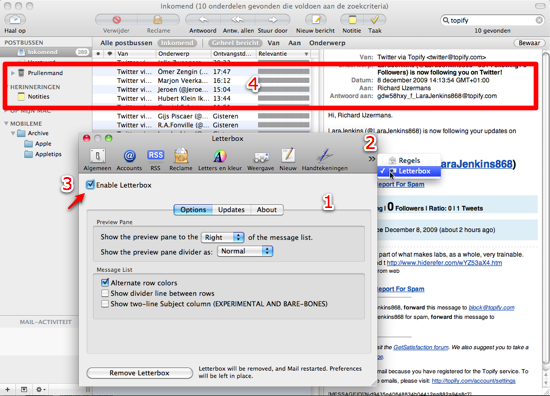550x396 pixels.
Task: Select Onderwerp search scope
Action: (327, 43)
